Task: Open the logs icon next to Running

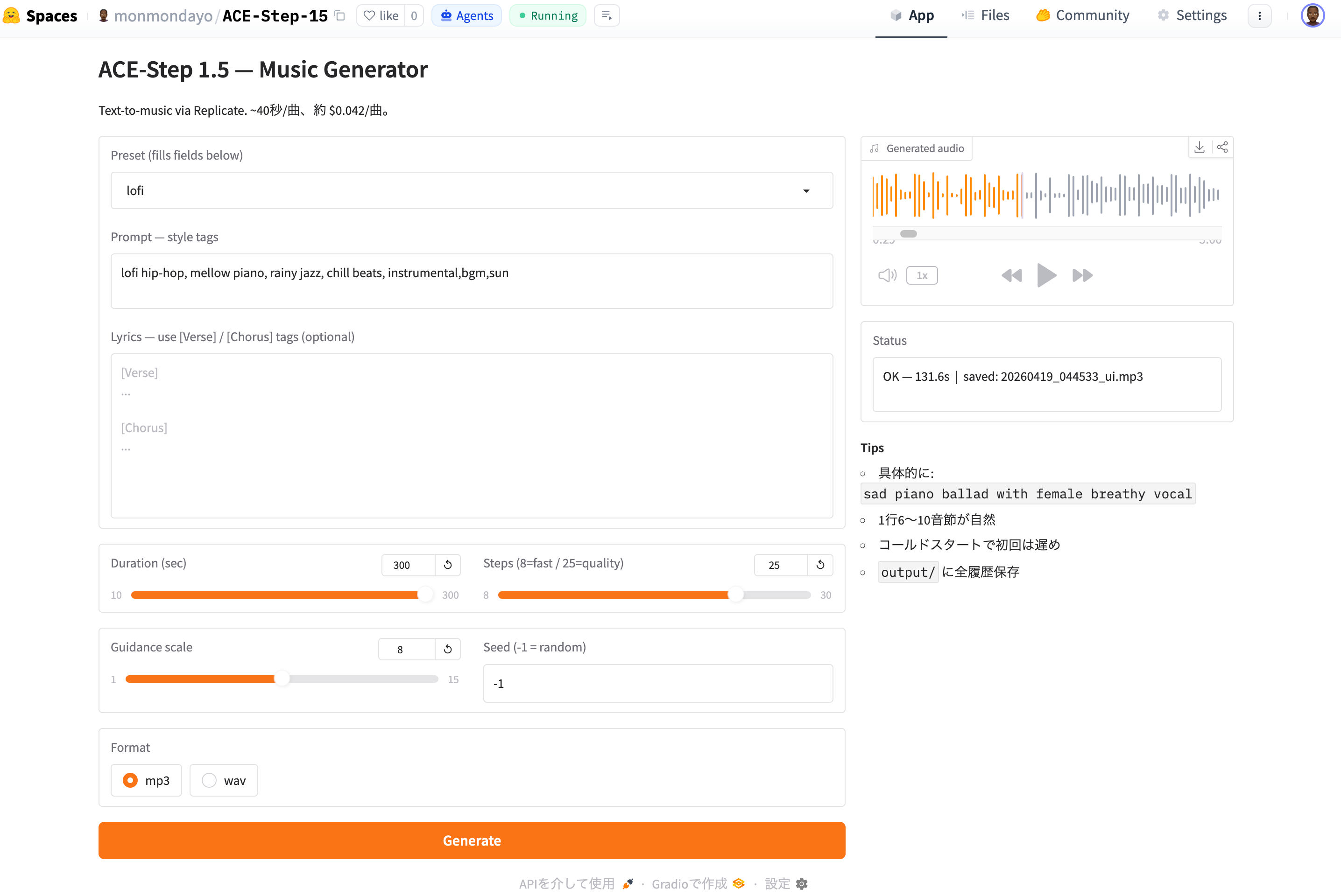Action: tap(607, 15)
